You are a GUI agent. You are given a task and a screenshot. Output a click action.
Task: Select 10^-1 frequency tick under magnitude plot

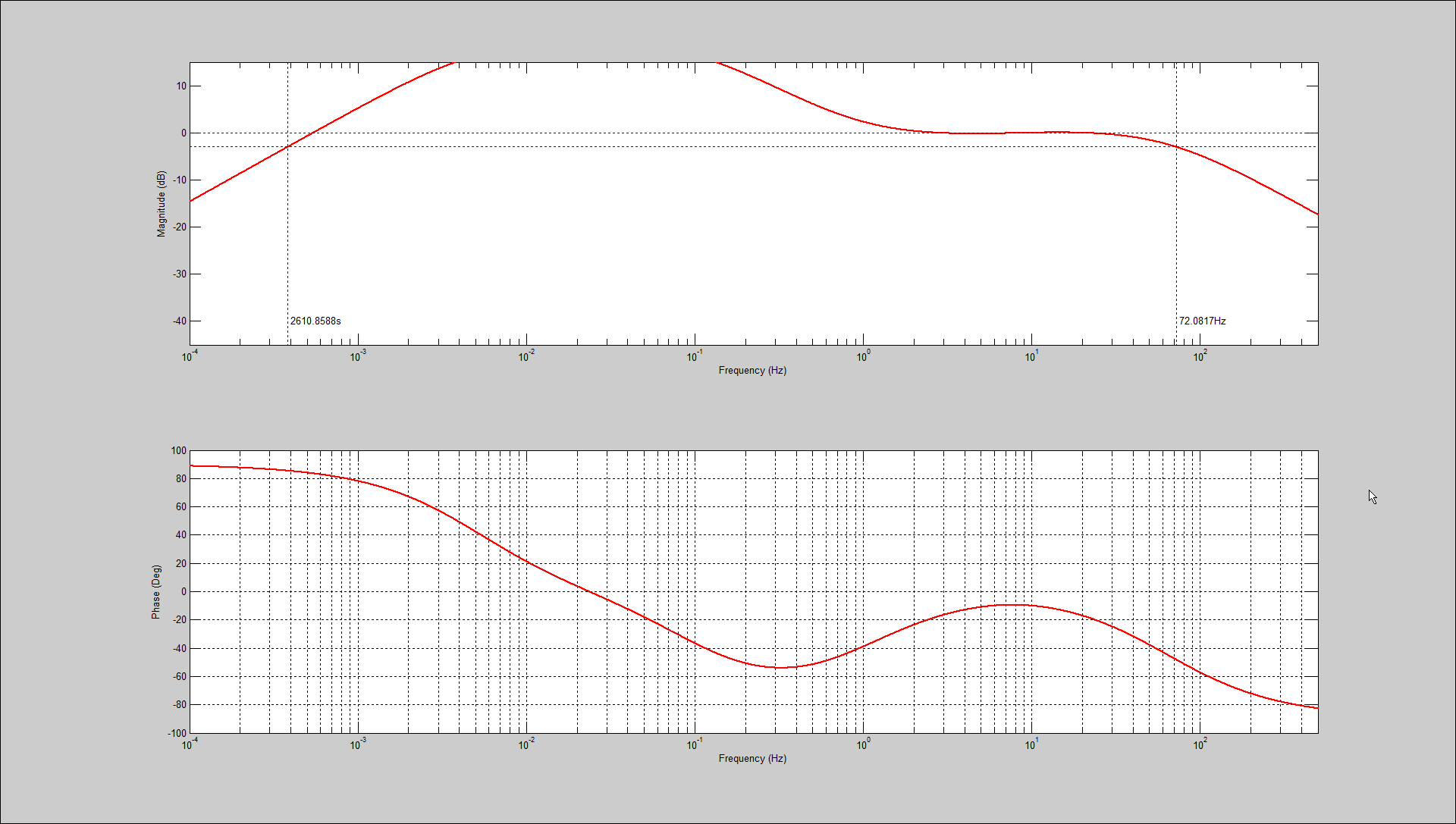click(695, 356)
